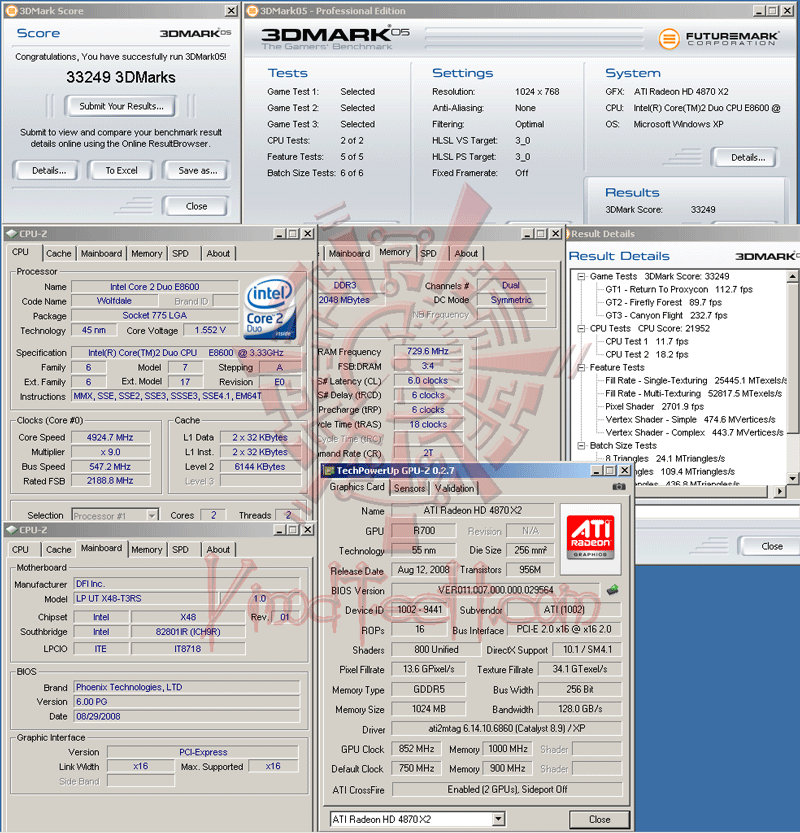Open the Validation tab in GPU-Z

pos(454,488)
